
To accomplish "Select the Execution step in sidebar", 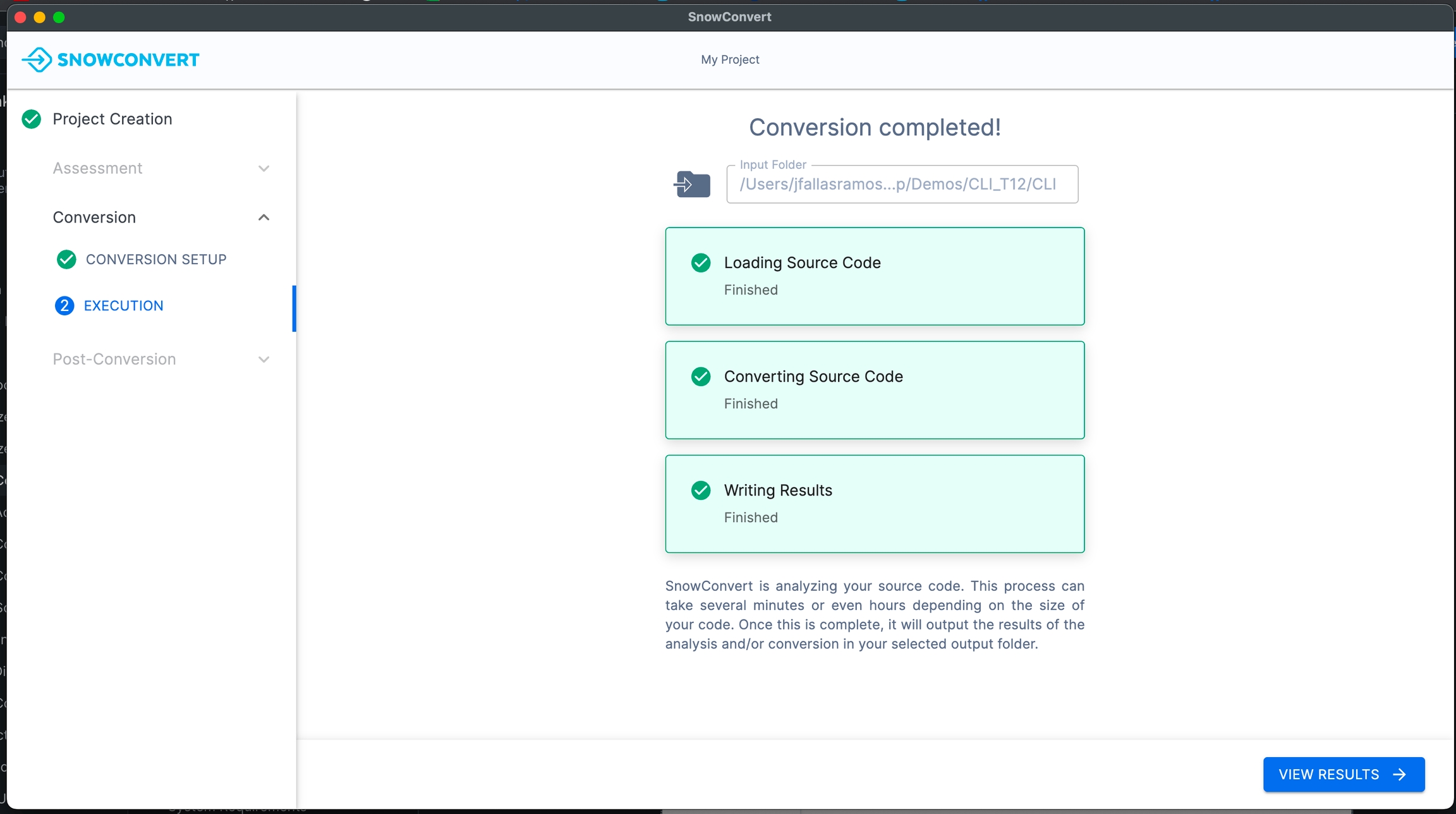I will coord(123,306).
